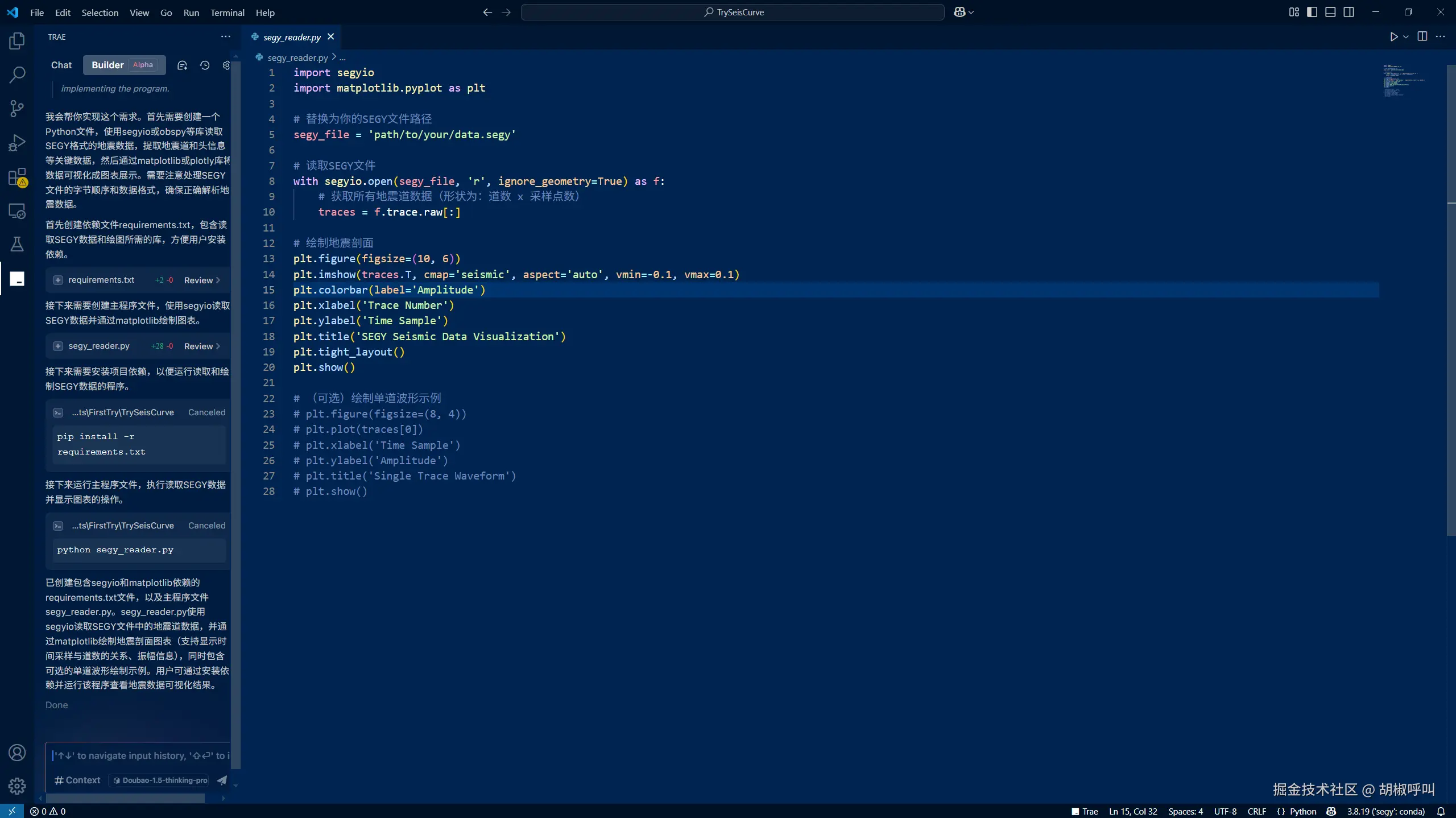Image resolution: width=1456 pixels, height=818 pixels.
Task: Toggle the bottom panel layout icon
Action: 1330,12
